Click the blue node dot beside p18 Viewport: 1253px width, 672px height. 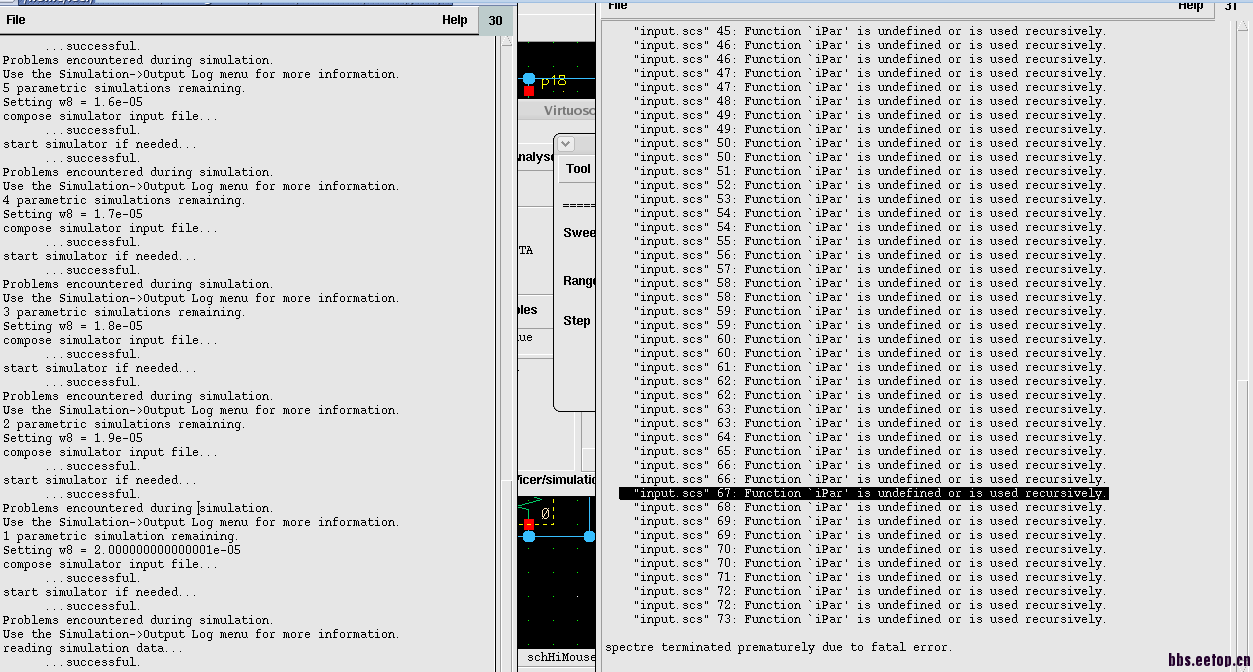click(x=529, y=78)
